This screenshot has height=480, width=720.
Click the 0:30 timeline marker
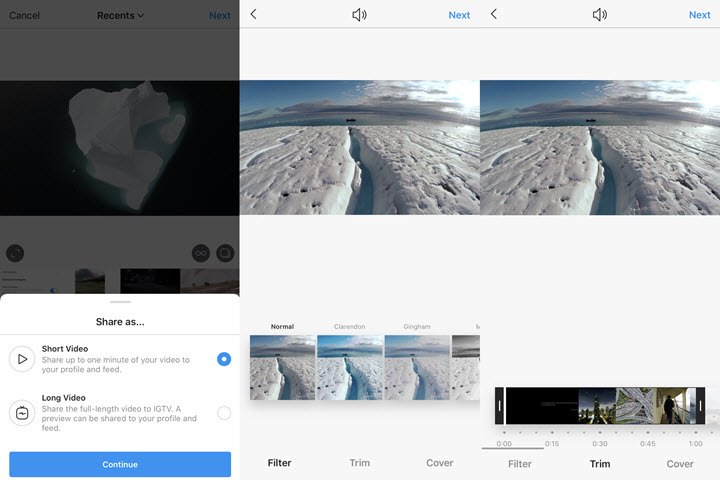coord(600,444)
